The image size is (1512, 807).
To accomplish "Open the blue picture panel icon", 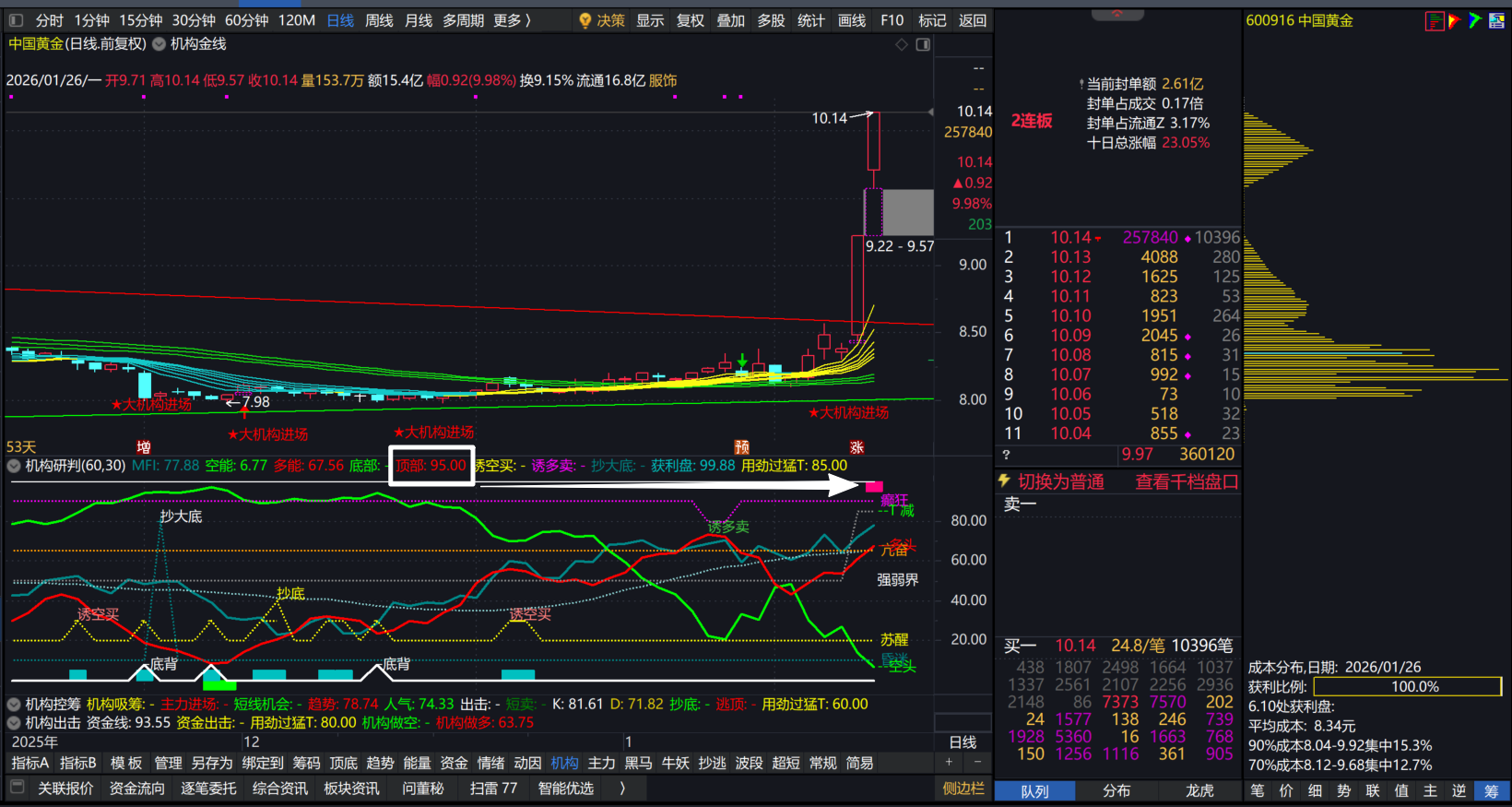I will tap(1496, 20).
